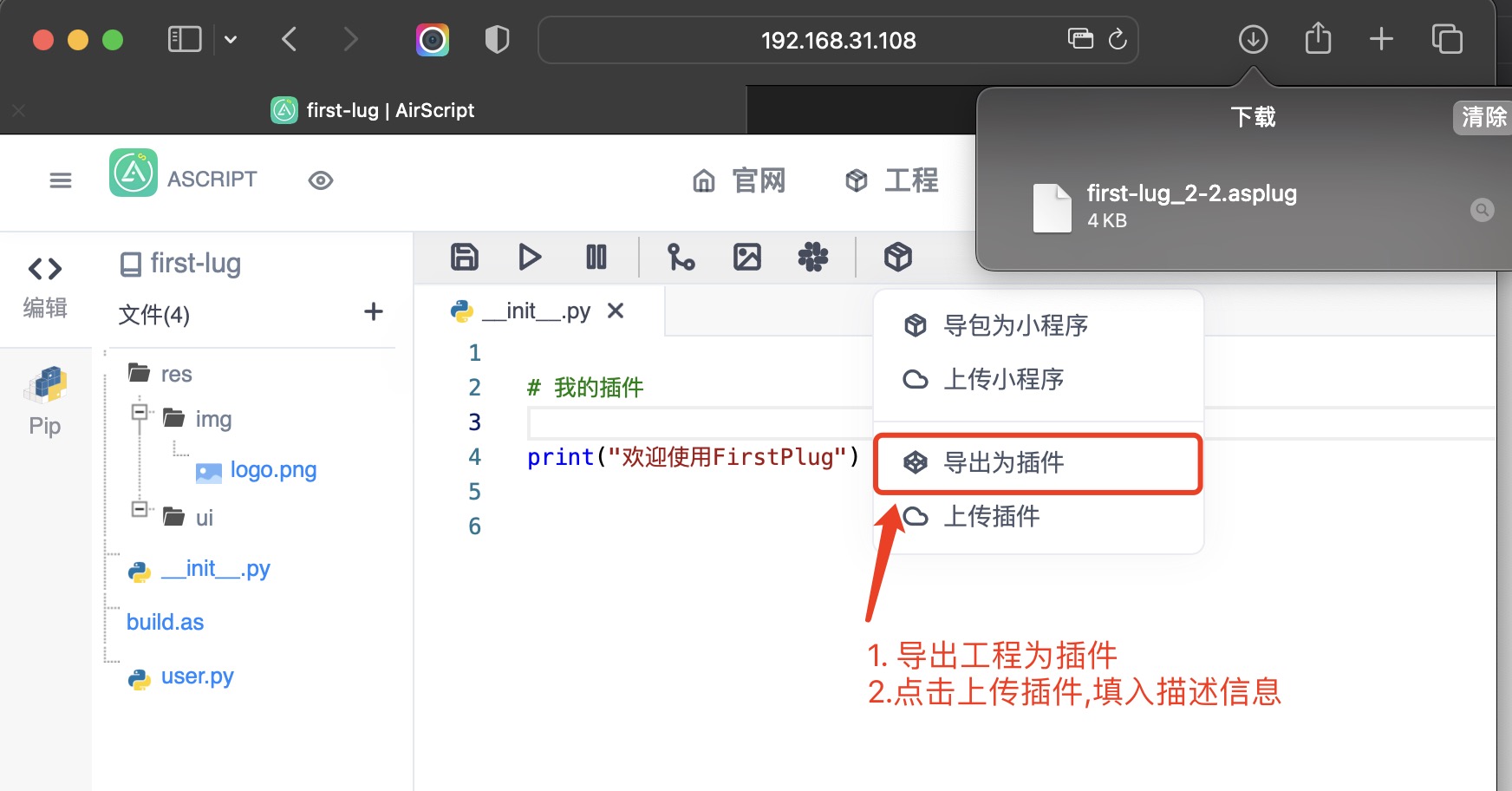Open the 官网 official site link
Screen dimensions: 1512x791
[x=740, y=180]
